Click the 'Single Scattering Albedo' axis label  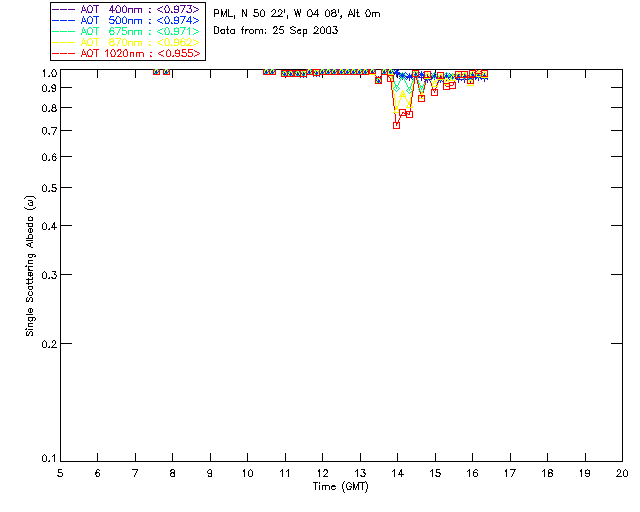click(x=30, y=266)
